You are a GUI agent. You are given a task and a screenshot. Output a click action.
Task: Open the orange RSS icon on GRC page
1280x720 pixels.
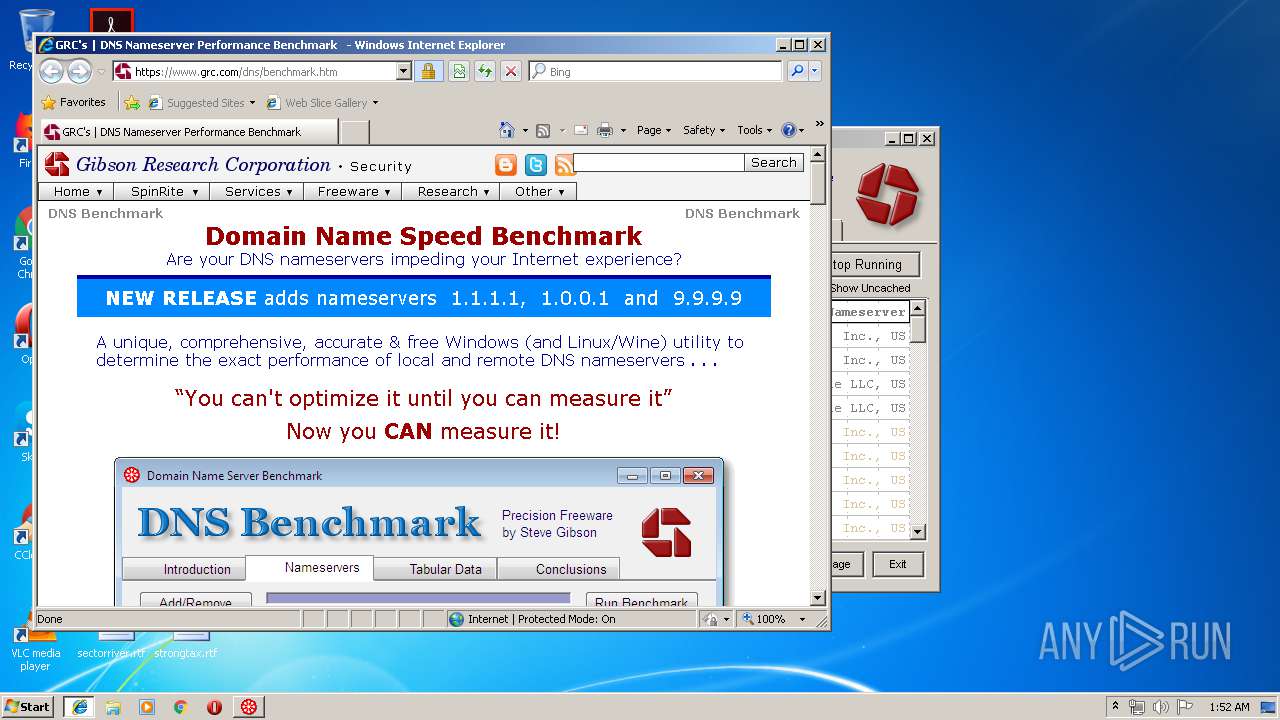[565, 165]
